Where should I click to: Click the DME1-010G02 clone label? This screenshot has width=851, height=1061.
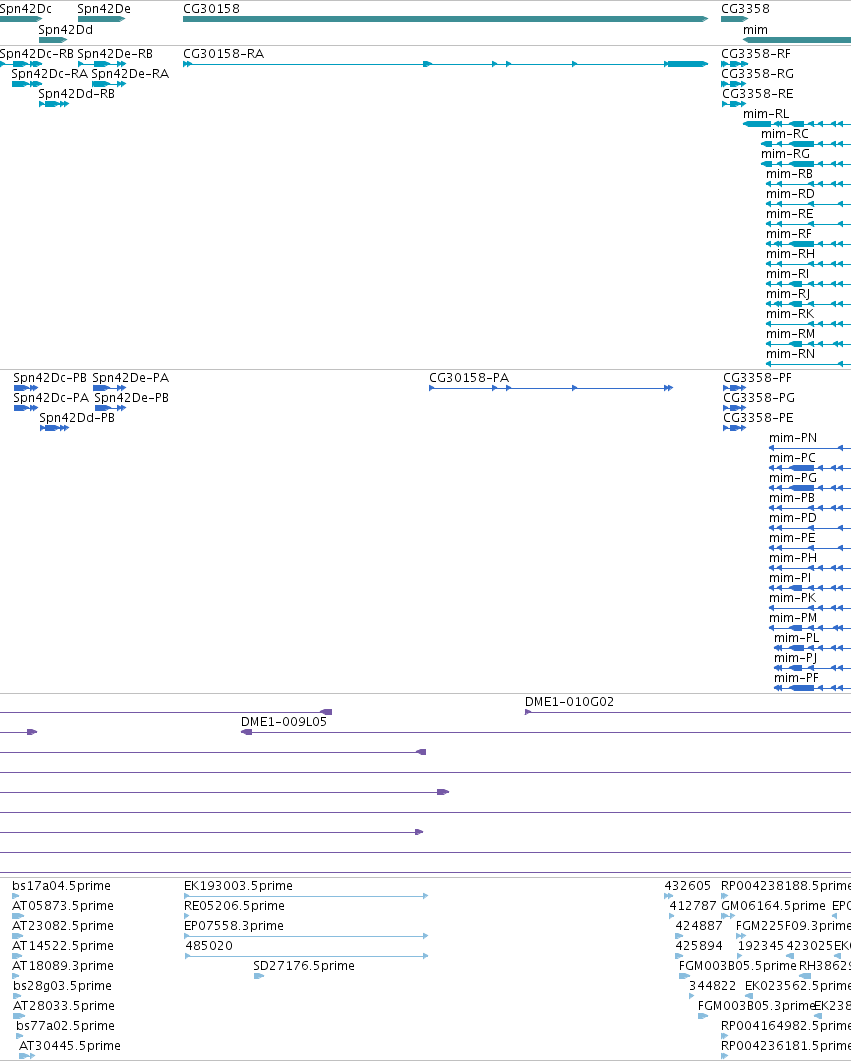point(570,702)
